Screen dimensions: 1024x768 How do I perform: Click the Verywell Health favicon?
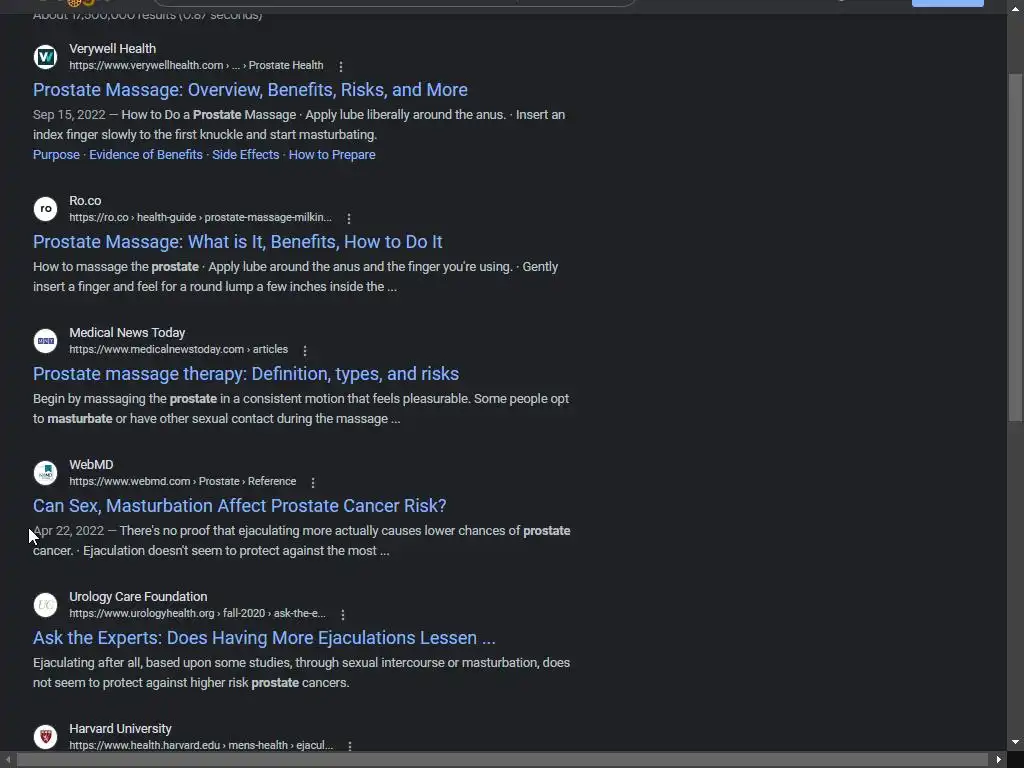(46, 57)
